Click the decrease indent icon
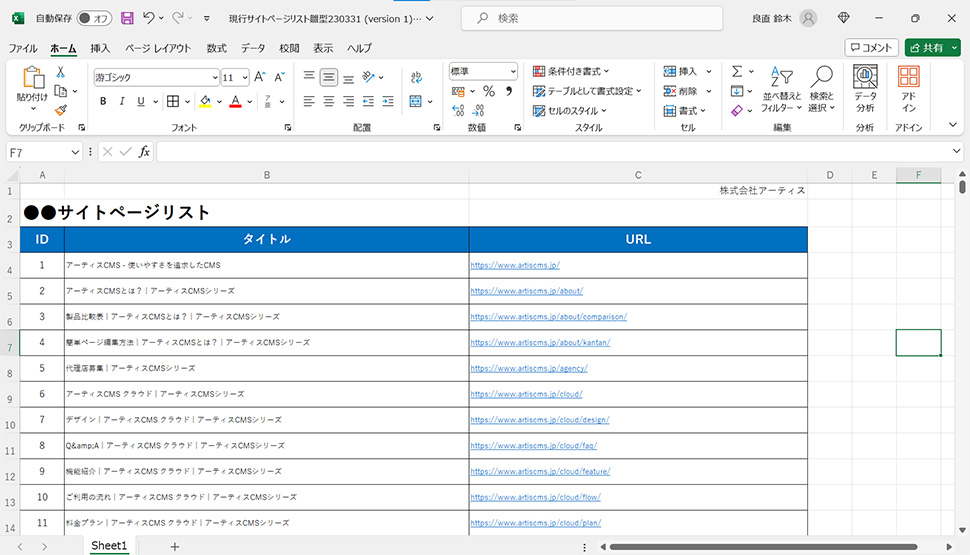The height and width of the screenshot is (555, 970). click(x=368, y=101)
